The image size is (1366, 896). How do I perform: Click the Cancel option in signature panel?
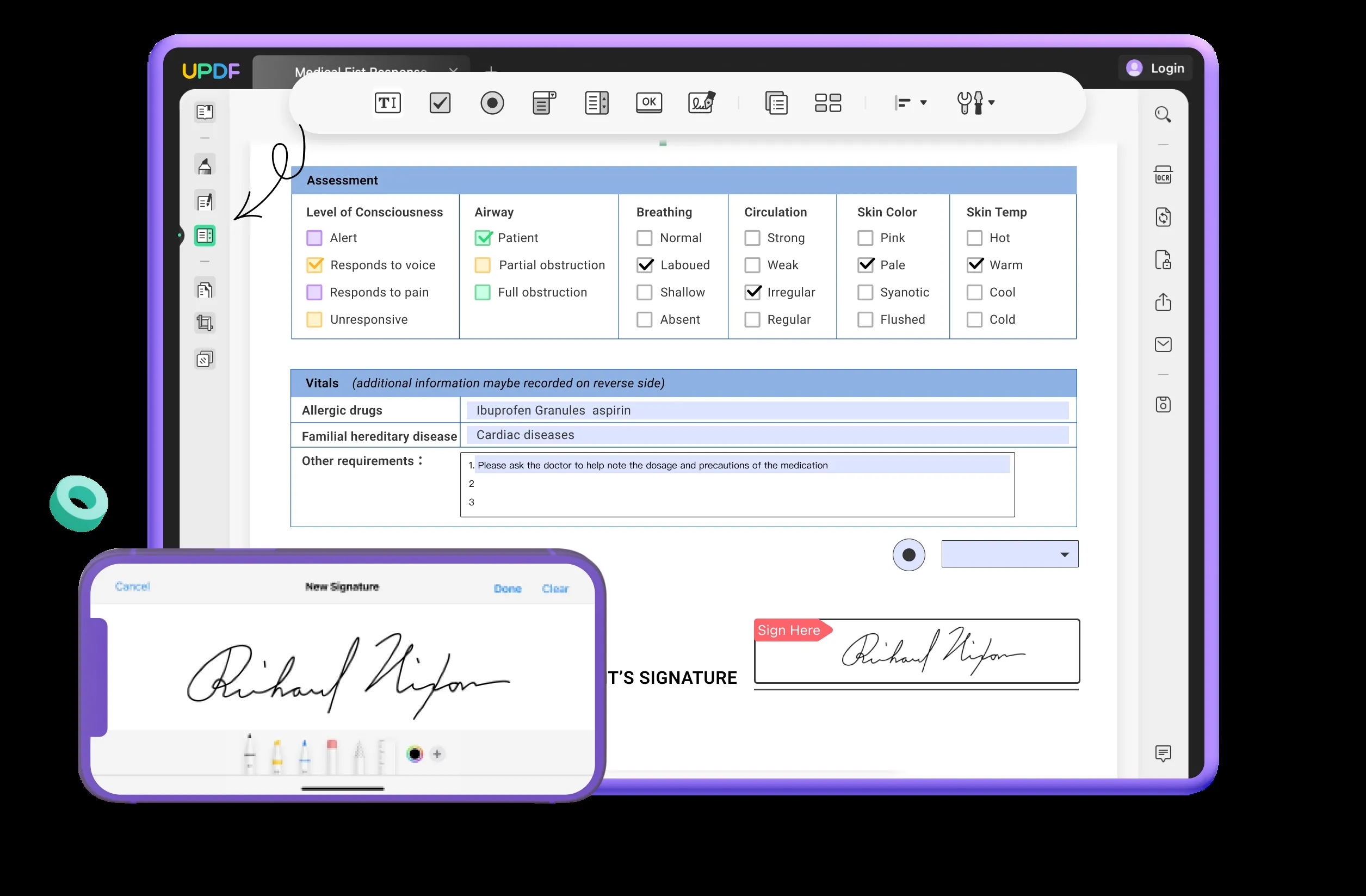(x=132, y=587)
